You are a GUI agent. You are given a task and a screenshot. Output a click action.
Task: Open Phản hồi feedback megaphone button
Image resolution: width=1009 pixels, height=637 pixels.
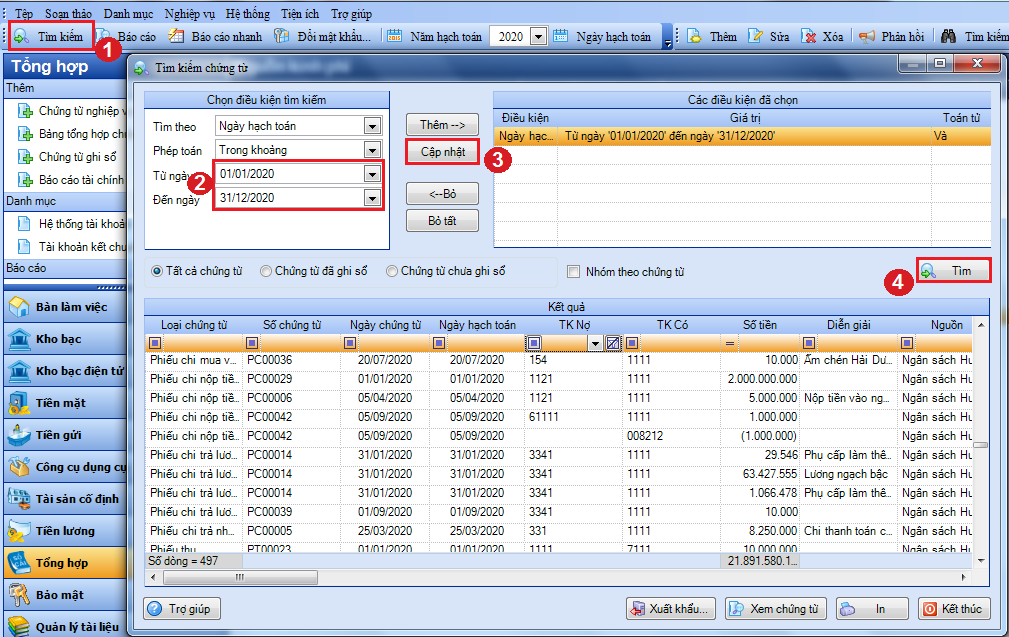(892, 37)
